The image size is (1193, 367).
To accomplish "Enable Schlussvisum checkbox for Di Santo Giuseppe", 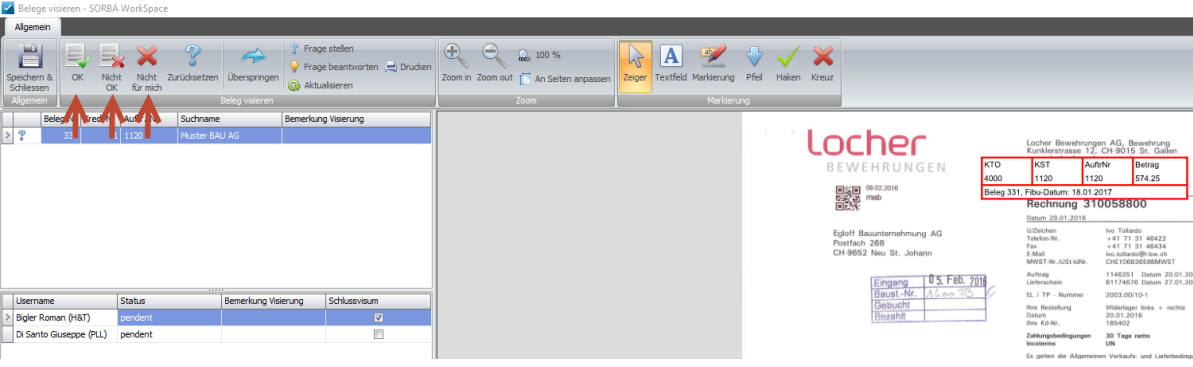I will point(378,334).
